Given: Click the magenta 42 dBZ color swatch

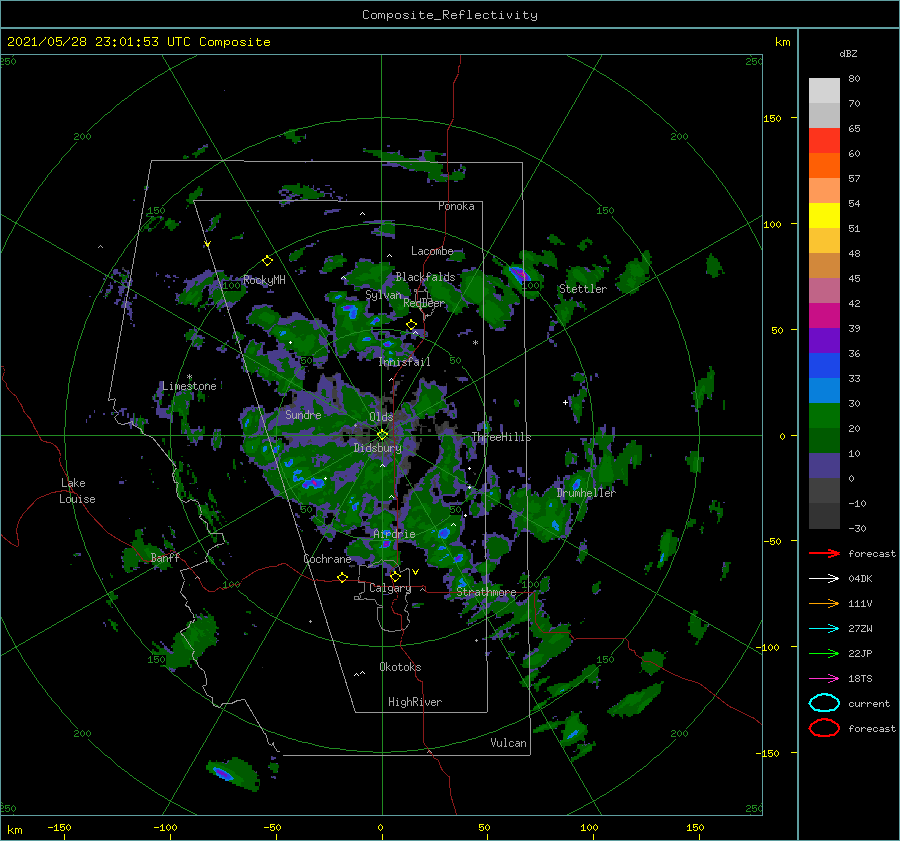Looking at the screenshot, I should click(x=824, y=315).
